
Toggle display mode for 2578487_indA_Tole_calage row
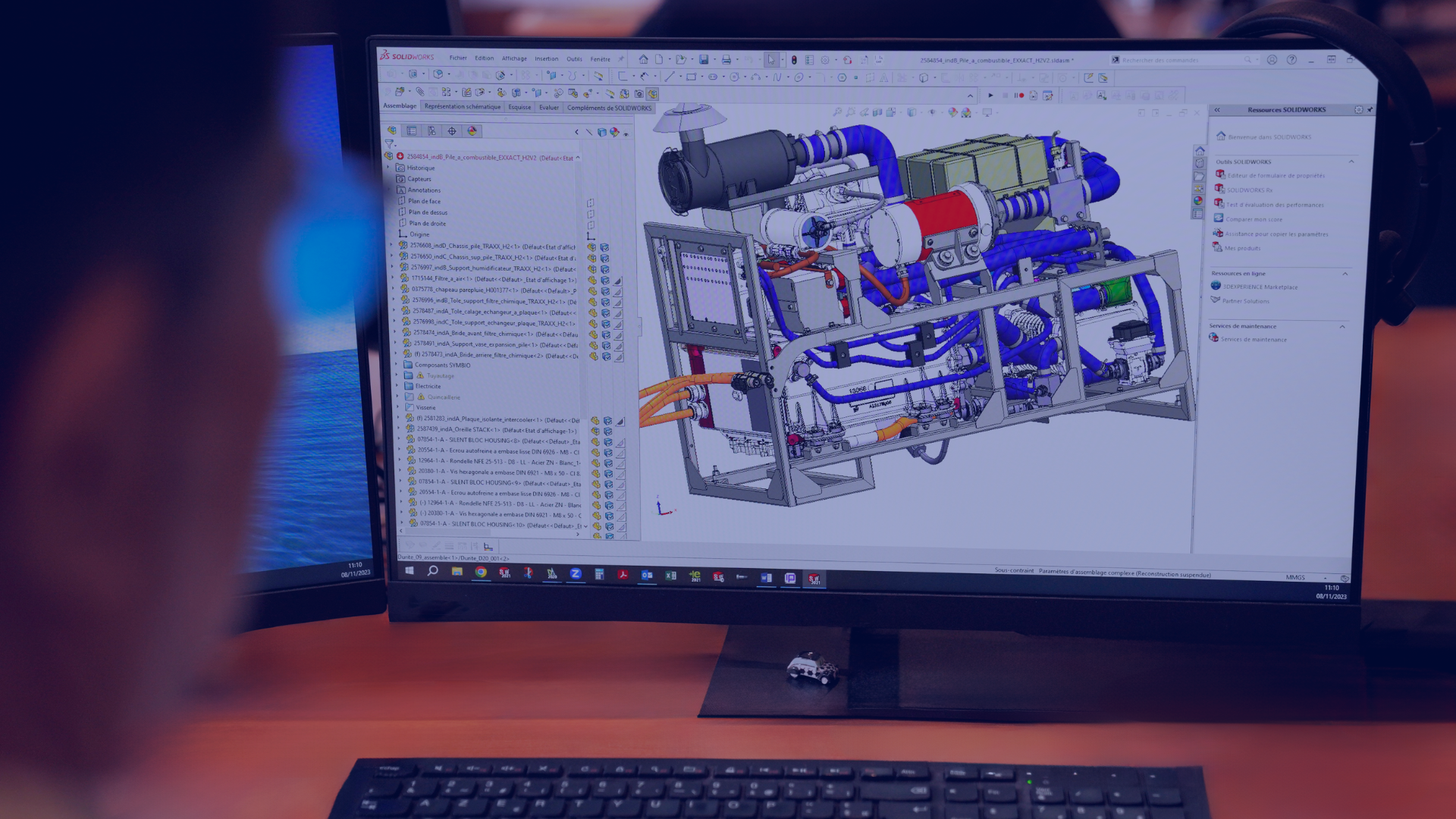coord(606,312)
